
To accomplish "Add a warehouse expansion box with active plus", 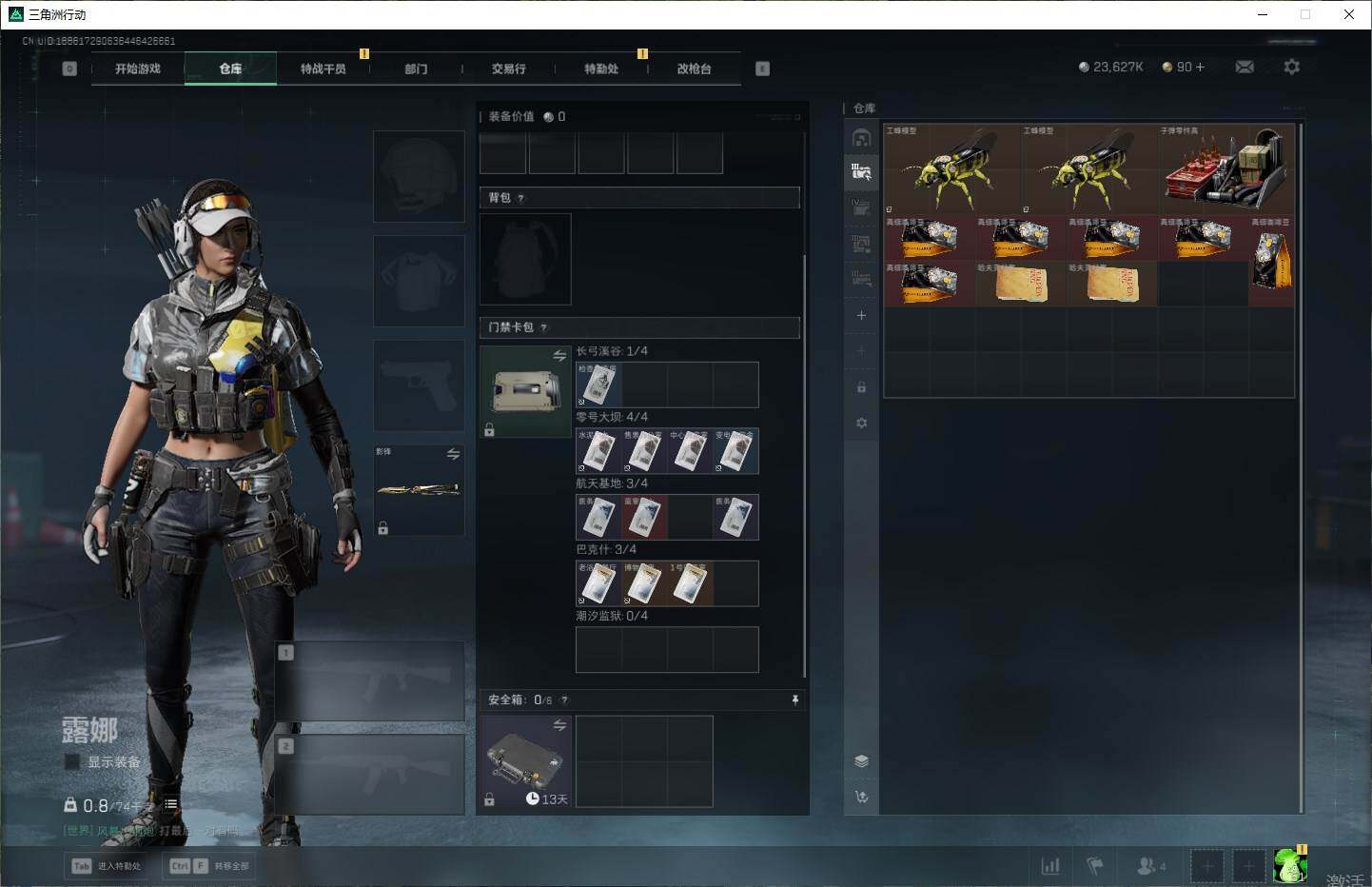I will pos(861,315).
